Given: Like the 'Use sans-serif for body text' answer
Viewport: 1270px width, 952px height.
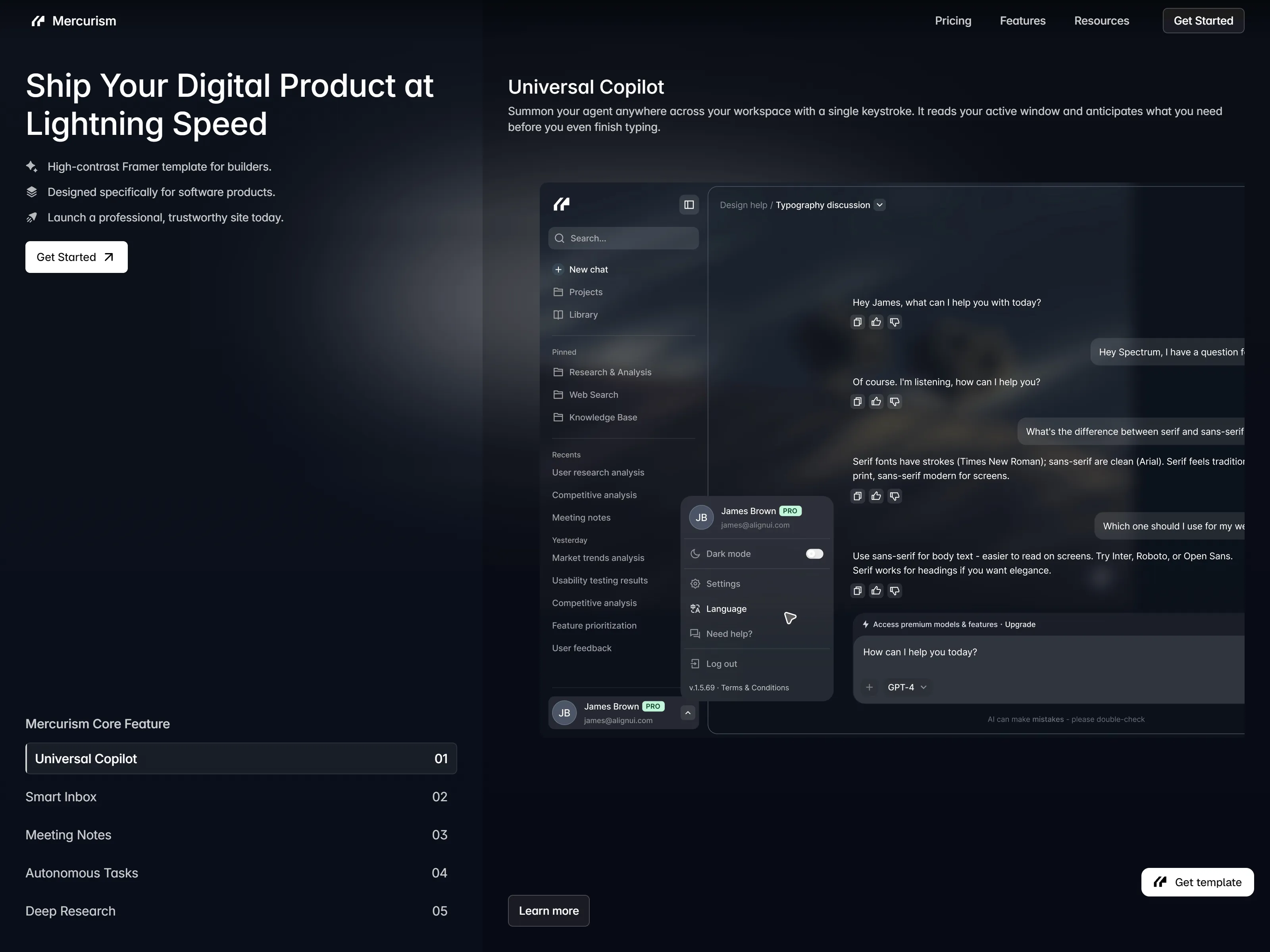Looking at the screenshot, I should point(876,591).
